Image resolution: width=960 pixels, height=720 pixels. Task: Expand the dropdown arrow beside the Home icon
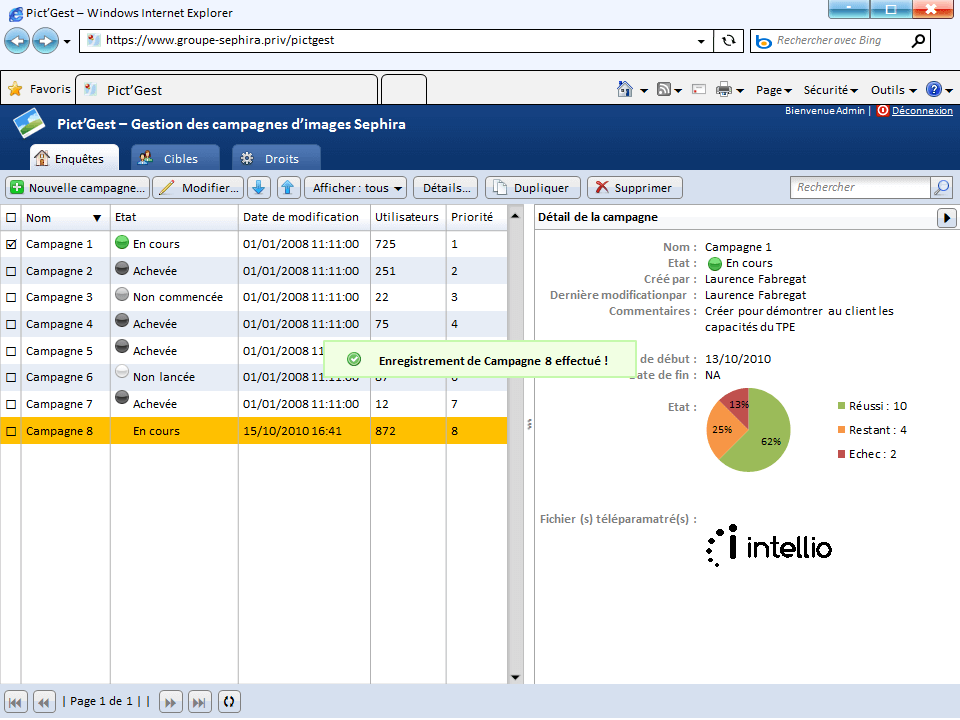644,91
